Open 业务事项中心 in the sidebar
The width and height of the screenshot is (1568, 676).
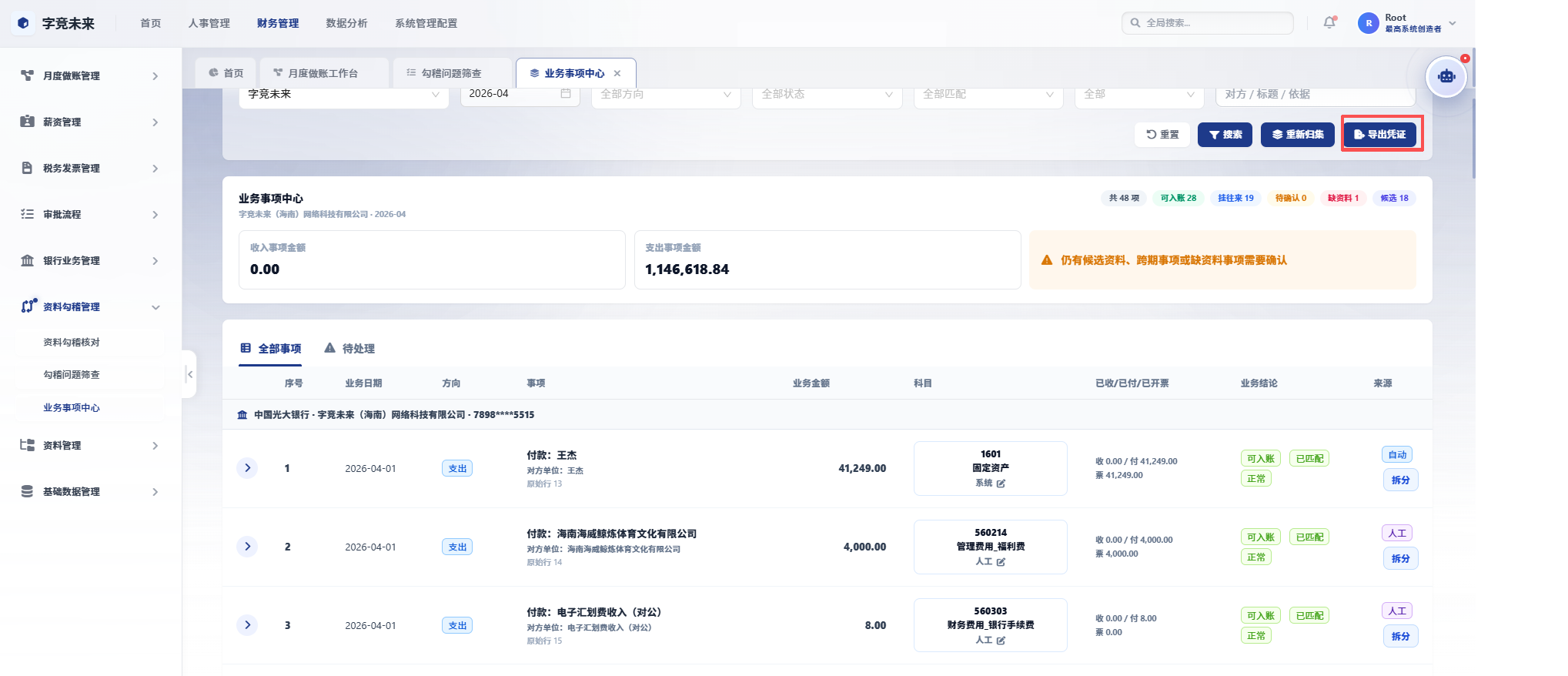pos(72,407)
